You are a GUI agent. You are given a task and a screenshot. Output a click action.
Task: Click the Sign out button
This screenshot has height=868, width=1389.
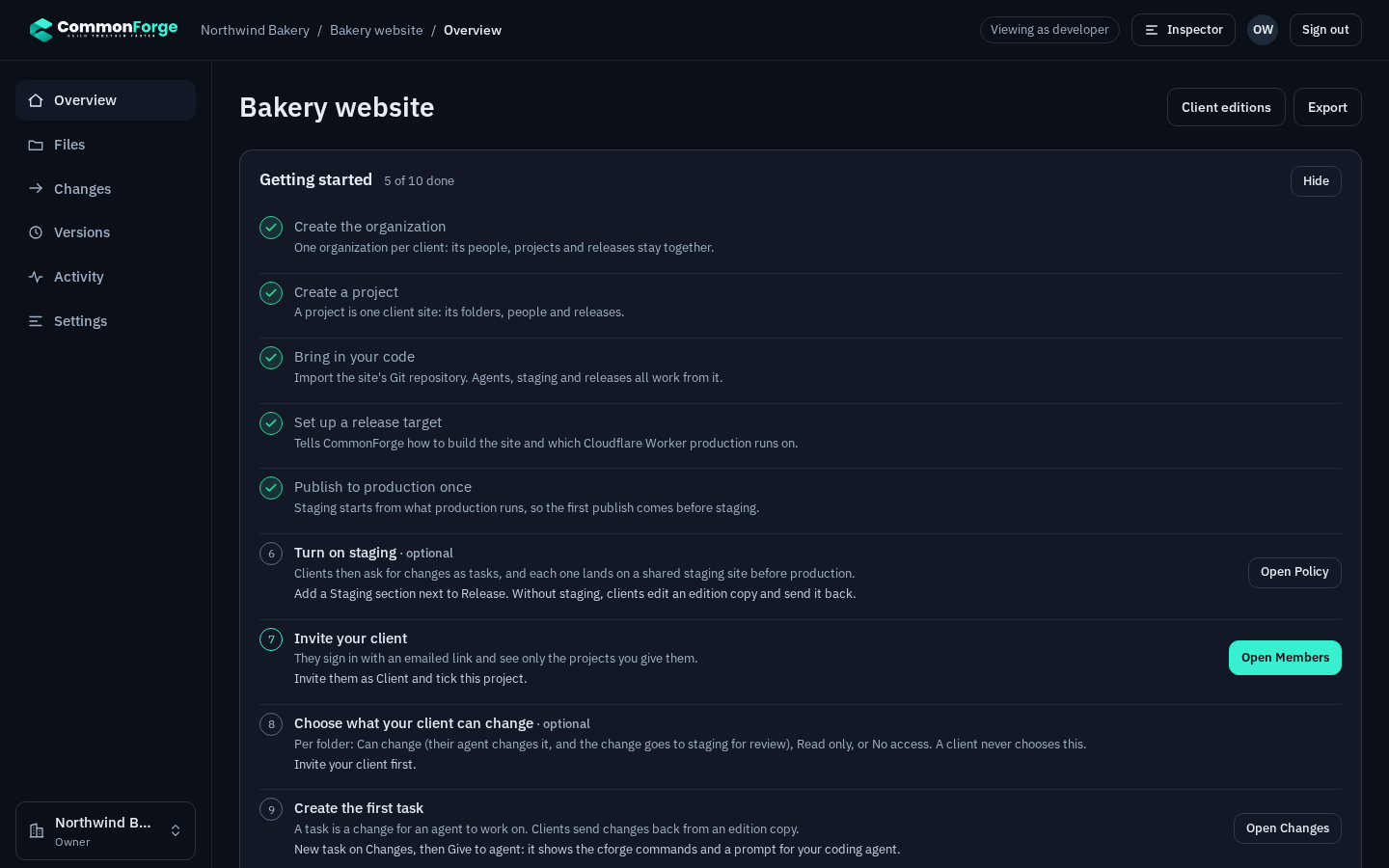(1325, 30)
